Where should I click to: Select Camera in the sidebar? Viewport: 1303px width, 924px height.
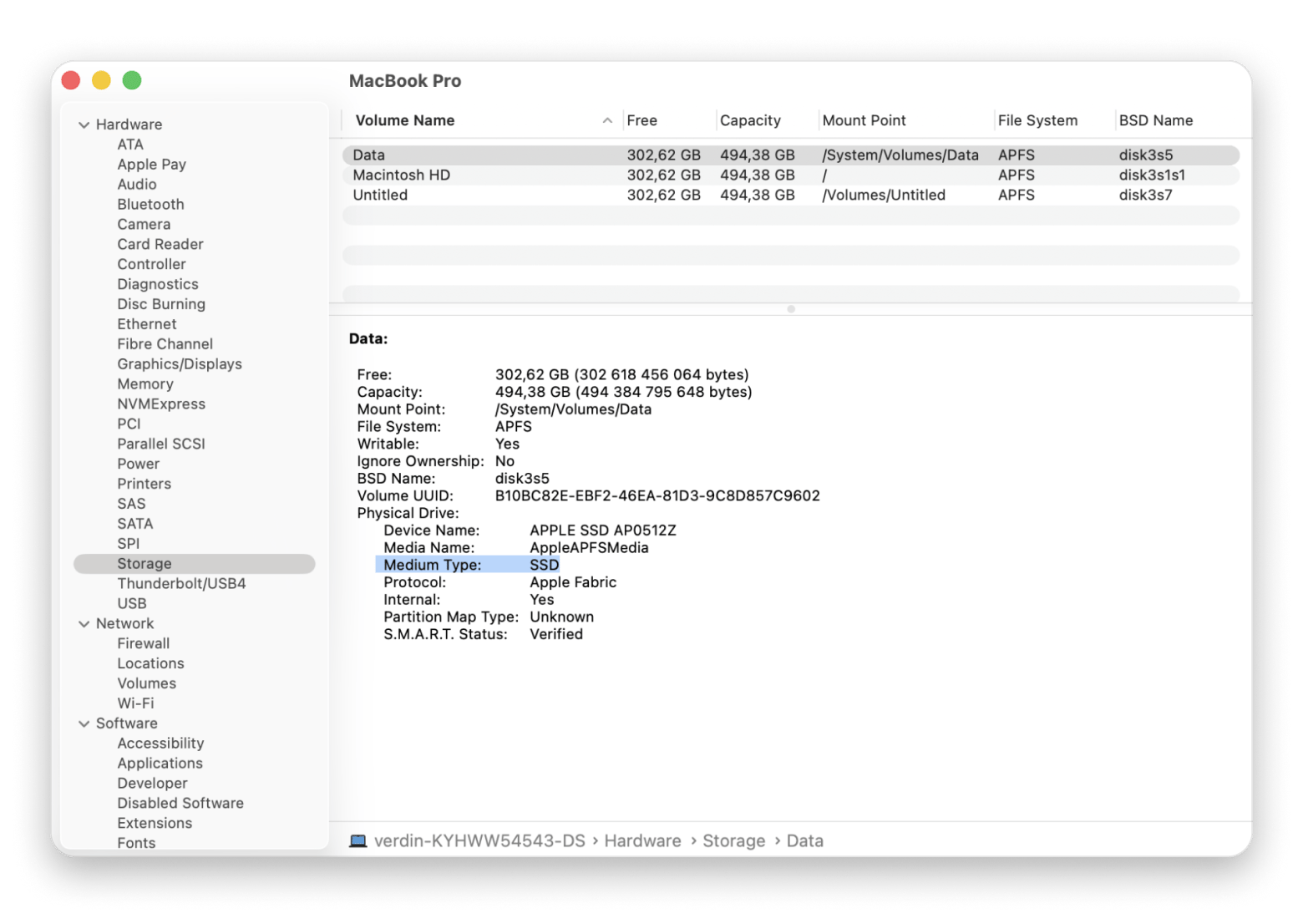(144, 225)
